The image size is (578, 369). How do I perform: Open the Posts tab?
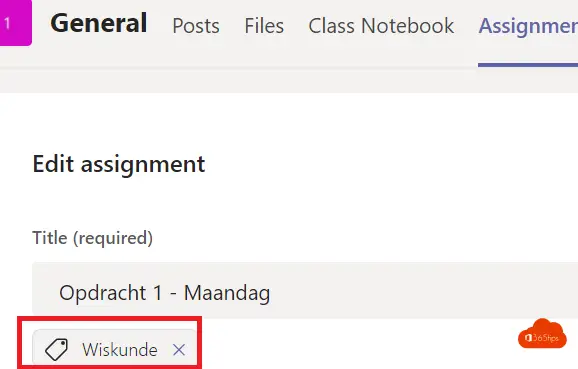pyautogui.click(x=196, y=26)
